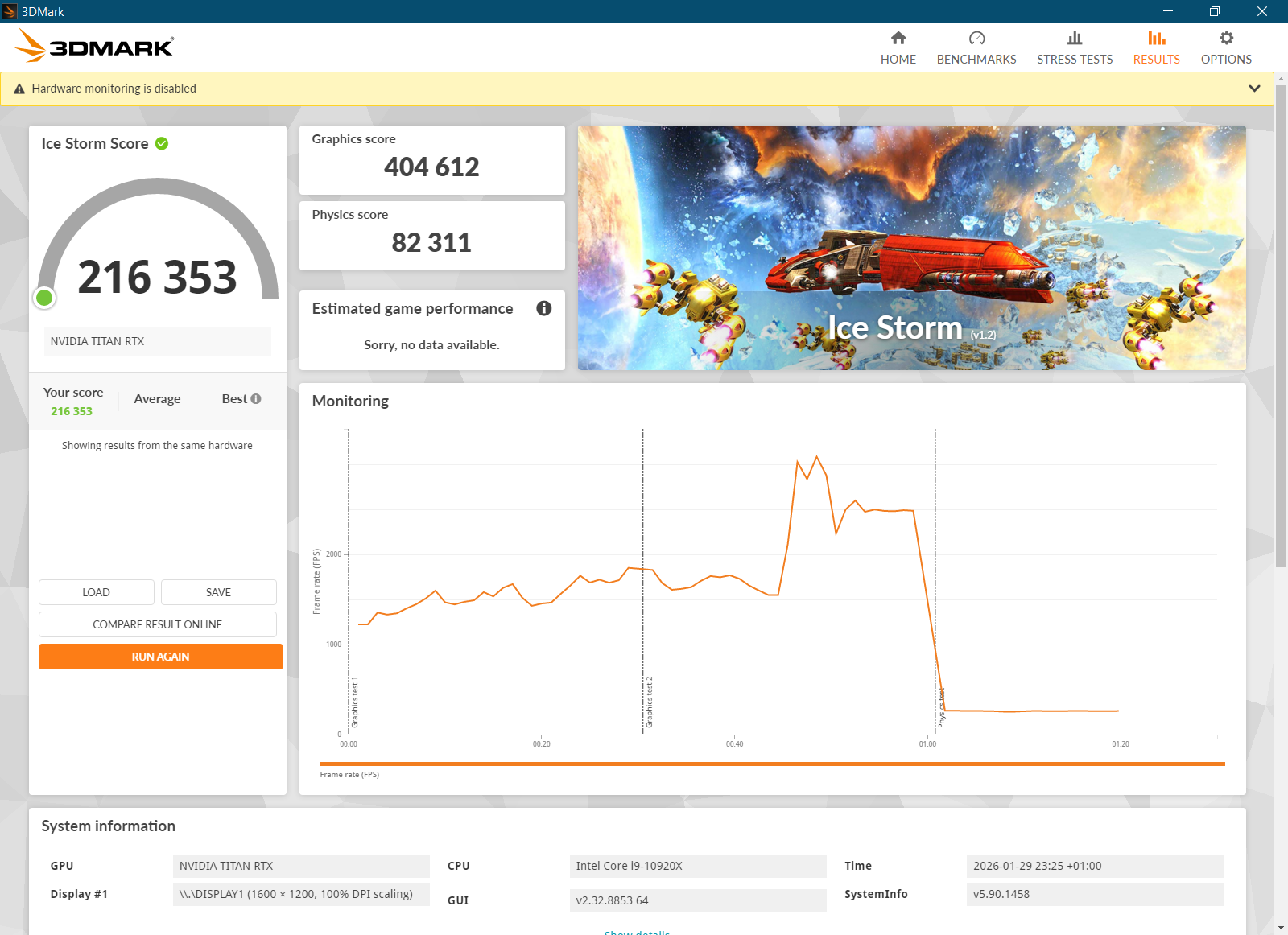1288x935 pixels.
Task: Open Benchmarks via the gauge icon
Action: (976, 38)
